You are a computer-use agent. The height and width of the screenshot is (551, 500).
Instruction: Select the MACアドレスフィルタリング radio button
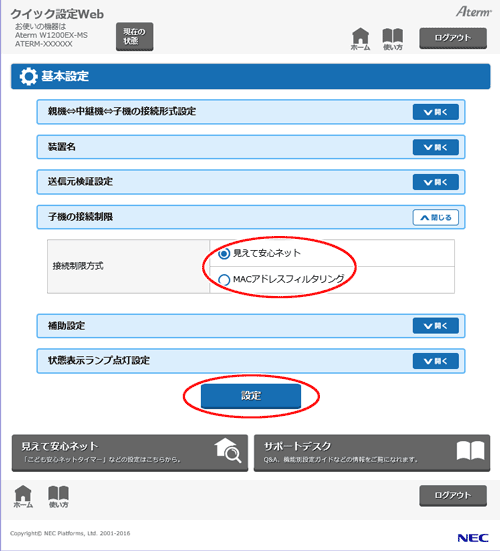click(224, 280)
